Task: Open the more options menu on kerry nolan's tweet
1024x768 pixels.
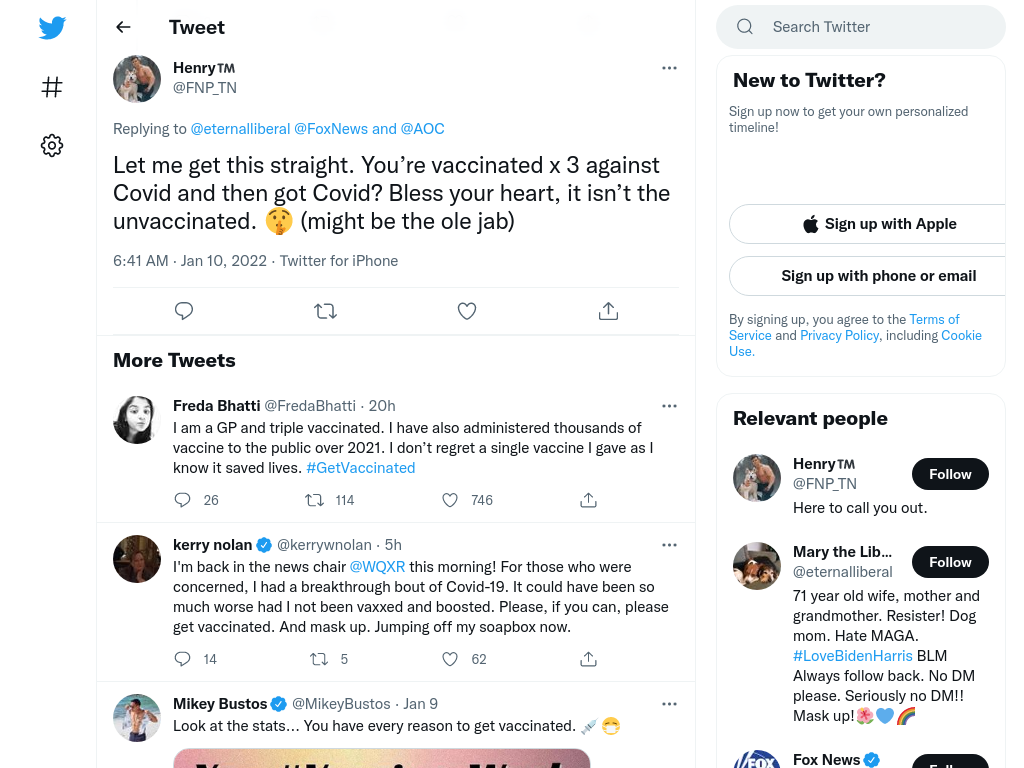Action: 669,545
